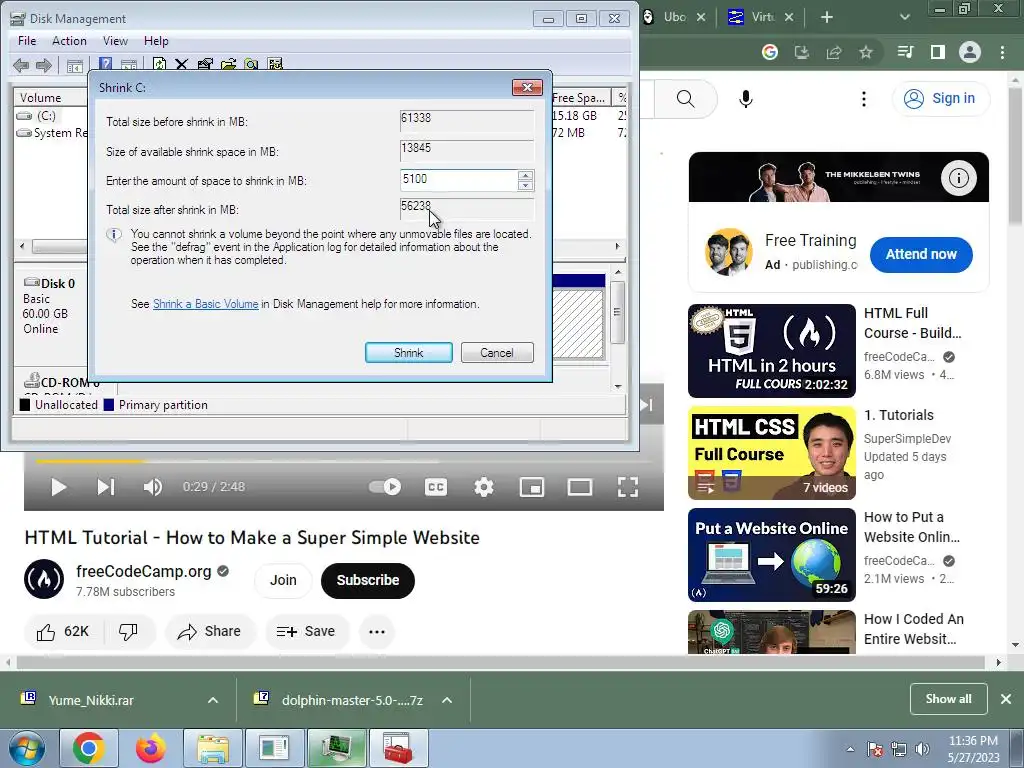Mute the video volume speaker
This screenshot has width=1024, height=768.
153,487
